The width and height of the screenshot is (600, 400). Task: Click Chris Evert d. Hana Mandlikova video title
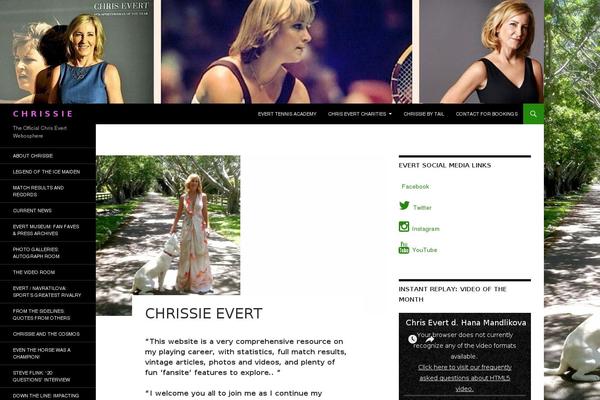click(465, 323)
